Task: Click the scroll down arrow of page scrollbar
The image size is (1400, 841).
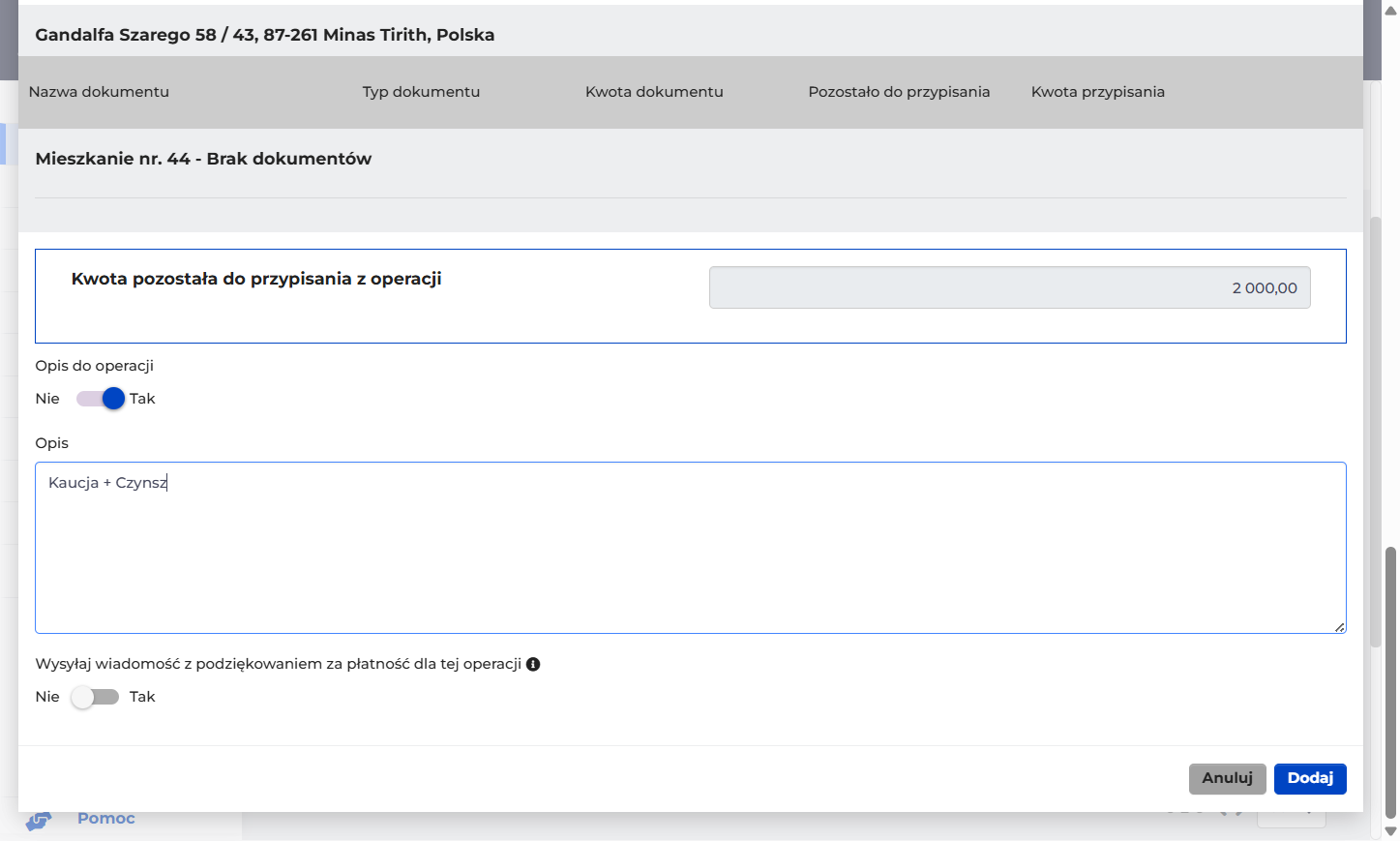Action: tap(1390, 830)
